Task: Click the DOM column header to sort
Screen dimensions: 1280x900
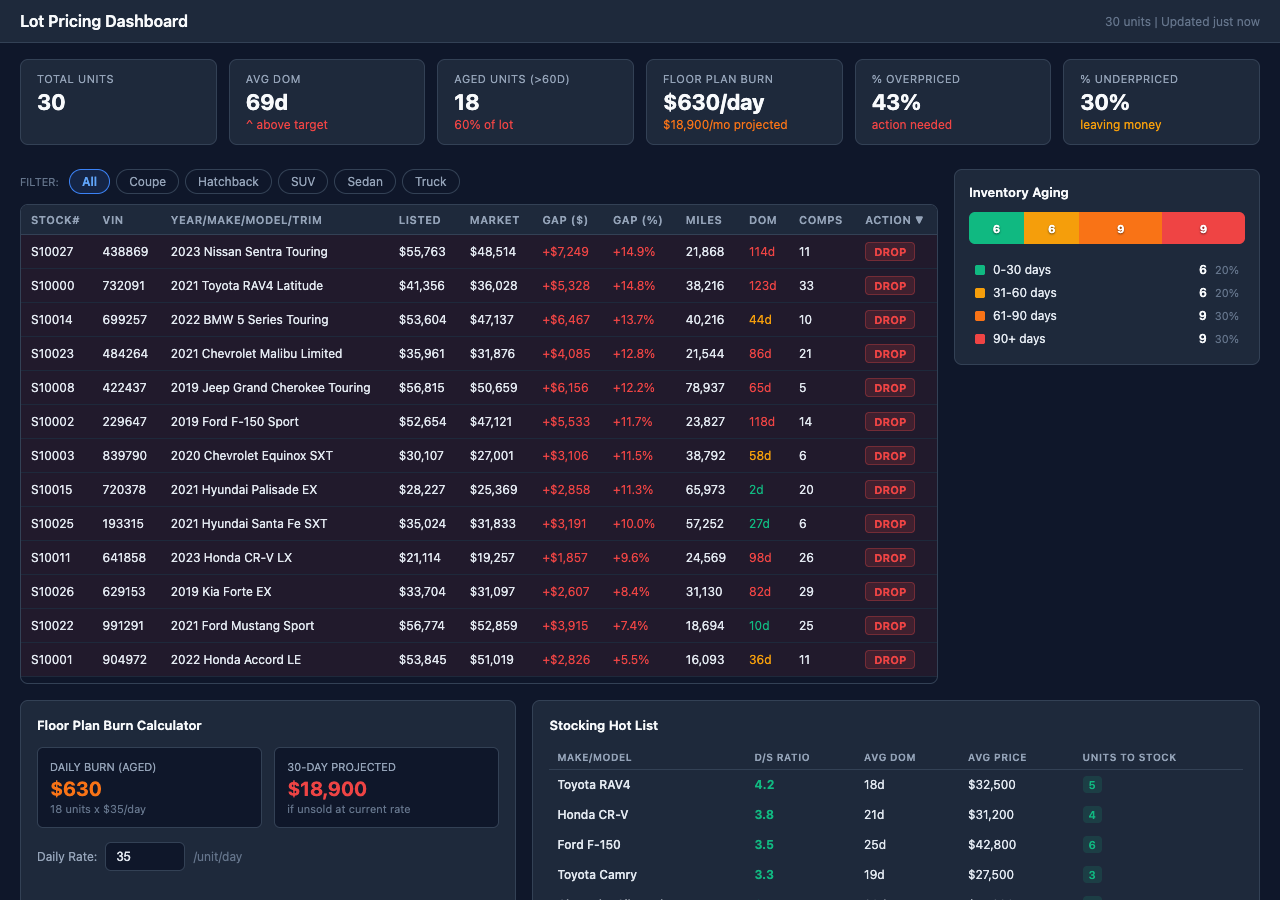Action: pos(762,219)
